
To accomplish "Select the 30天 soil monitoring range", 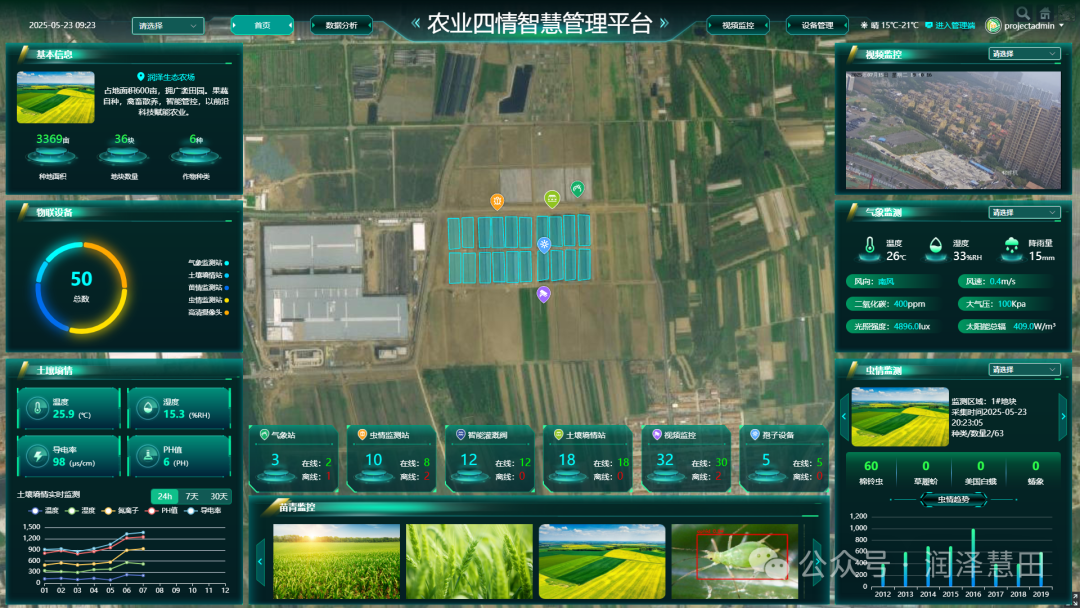I will click(219, 496).
